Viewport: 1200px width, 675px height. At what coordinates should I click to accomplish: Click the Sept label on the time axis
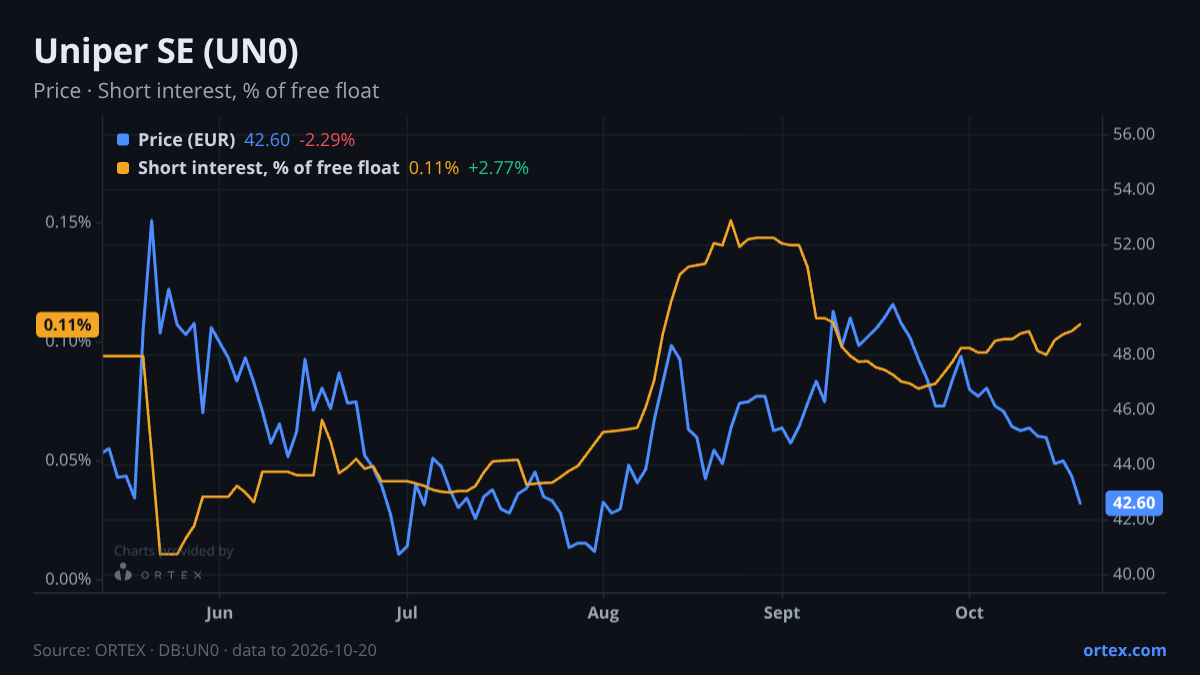782,613
